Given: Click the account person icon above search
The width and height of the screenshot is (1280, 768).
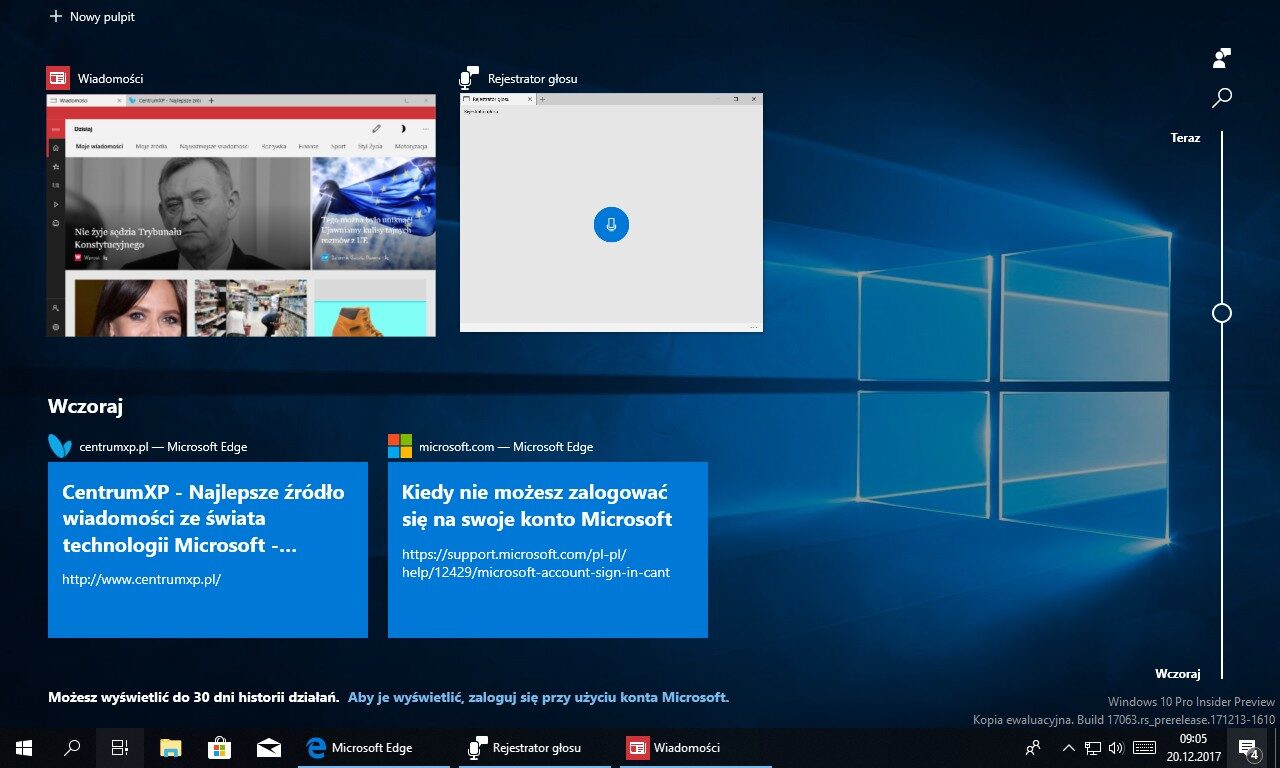Looking at the screenshot, I should coord(1221,58).
